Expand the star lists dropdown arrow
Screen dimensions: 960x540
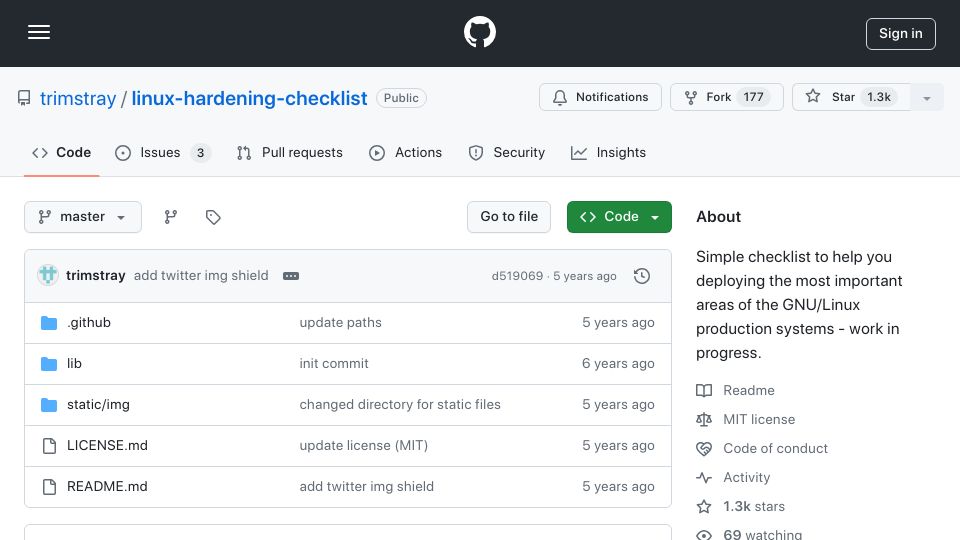tap(926, 97)
